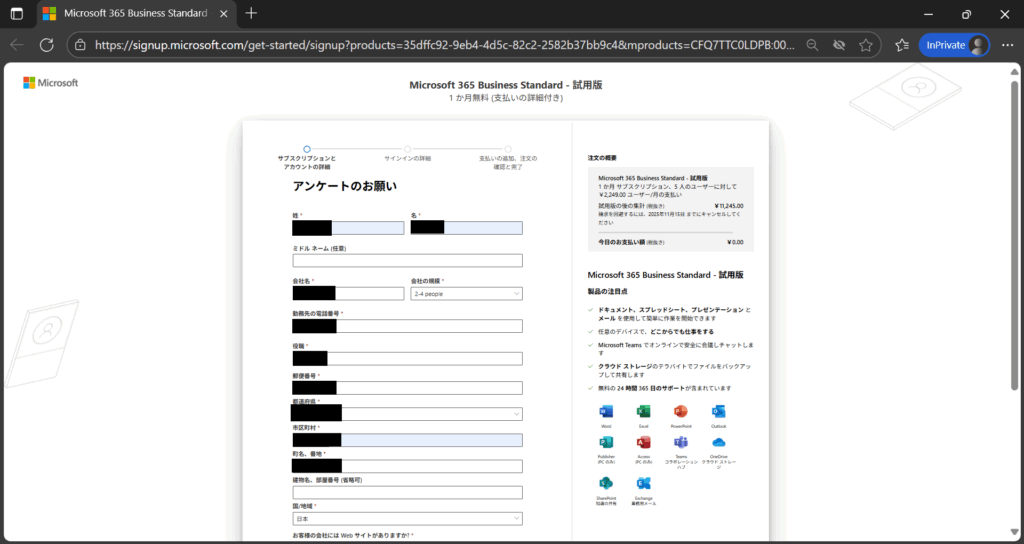
Task: Open browser settings and more menu
Action: tap(1007, 45)
